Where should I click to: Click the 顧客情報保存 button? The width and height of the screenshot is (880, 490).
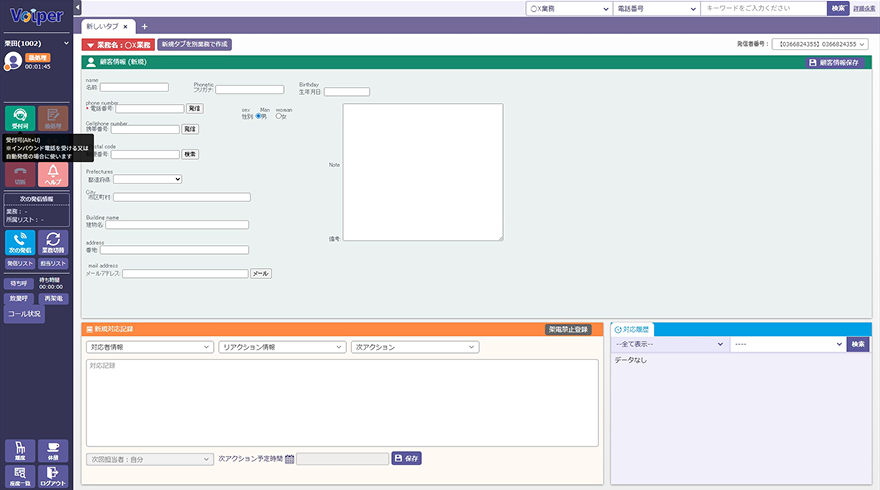coord(833,62)
